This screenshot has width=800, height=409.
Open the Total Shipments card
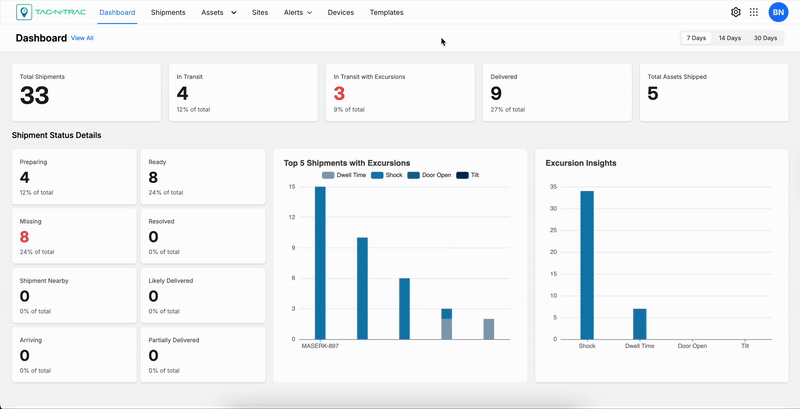pos(86,92)
